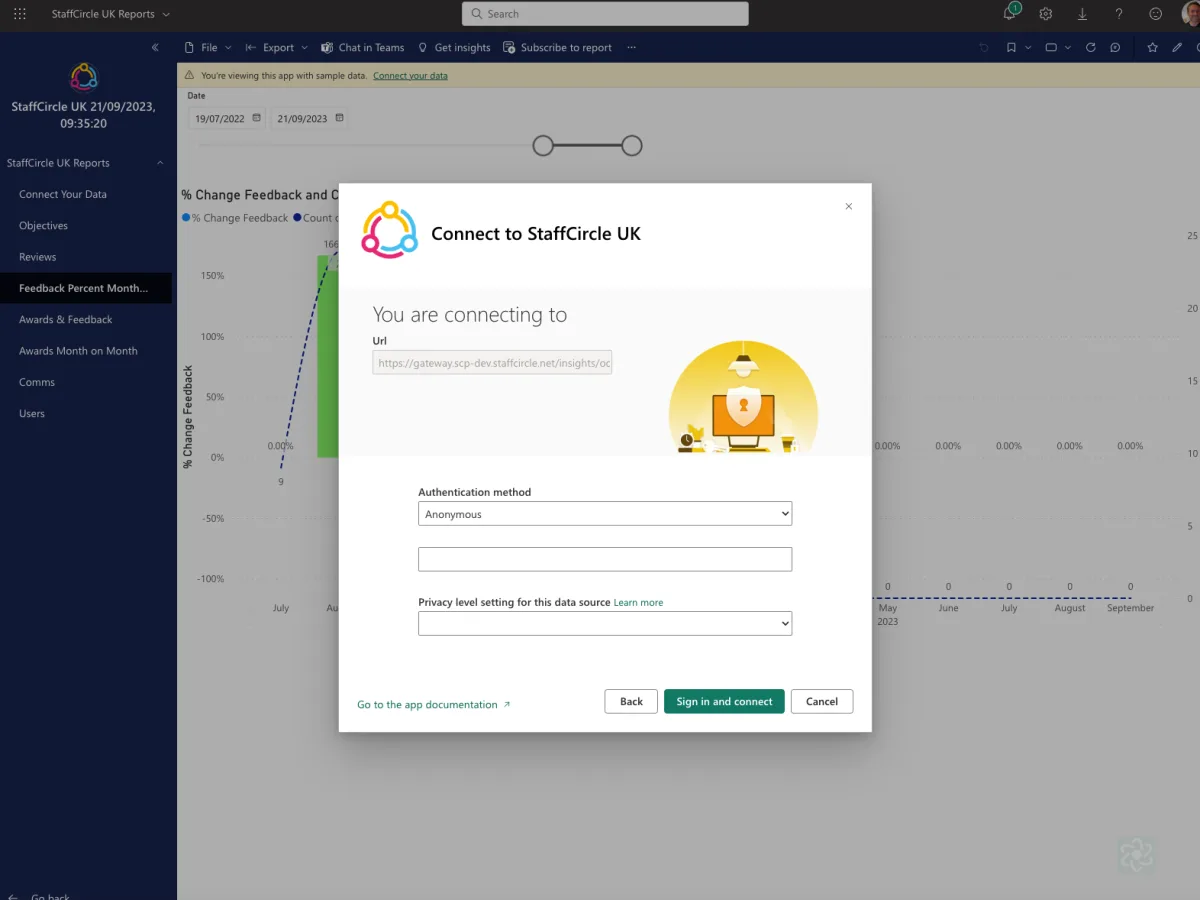Click Get insights
Viewport: 1200px width, 900px height.
tap(454, 47)
